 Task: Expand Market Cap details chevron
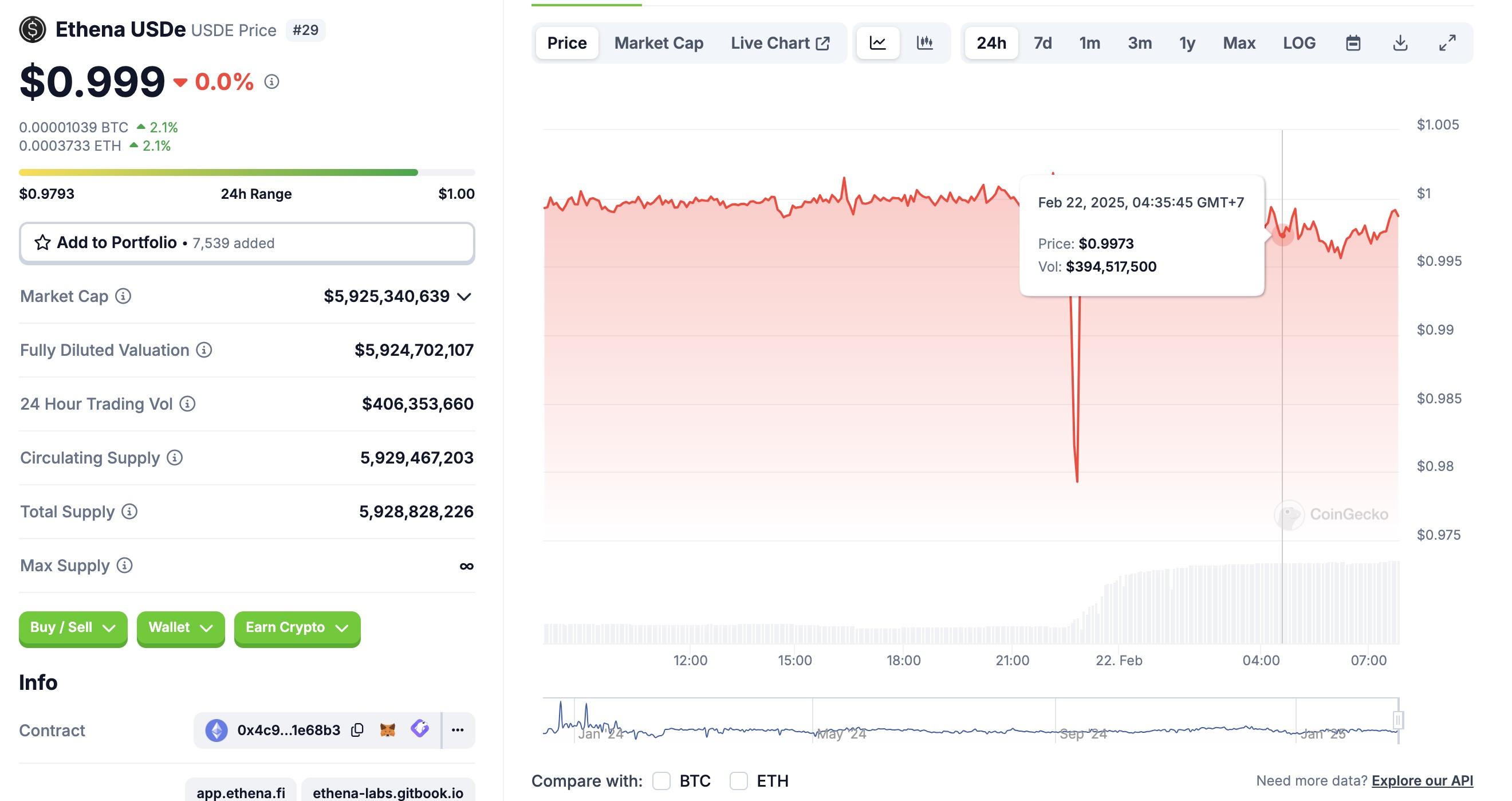[464, 297]
